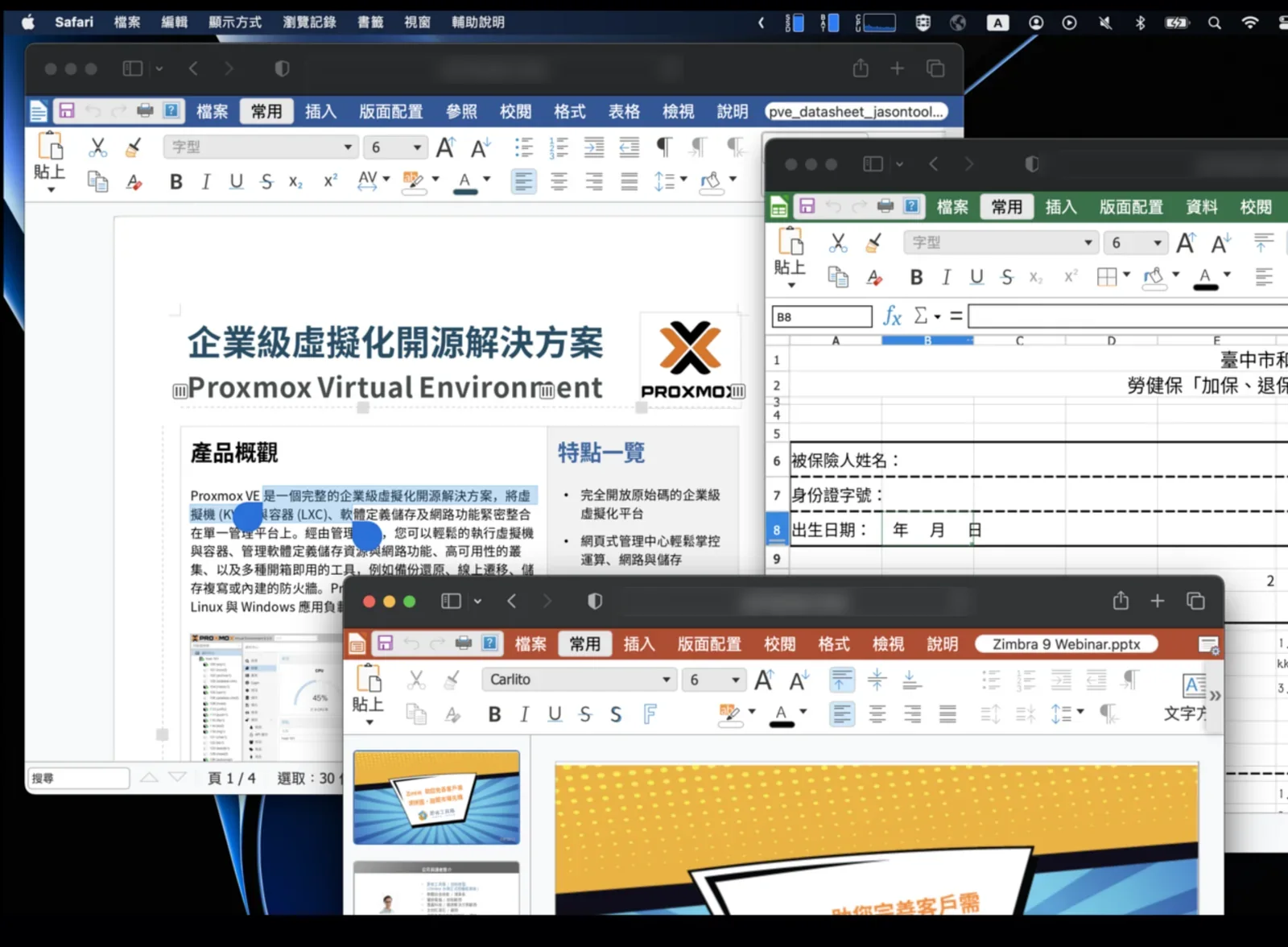Click Name Box showing B8 in Calc
1288x947 pixels.
tap(822, 316)
